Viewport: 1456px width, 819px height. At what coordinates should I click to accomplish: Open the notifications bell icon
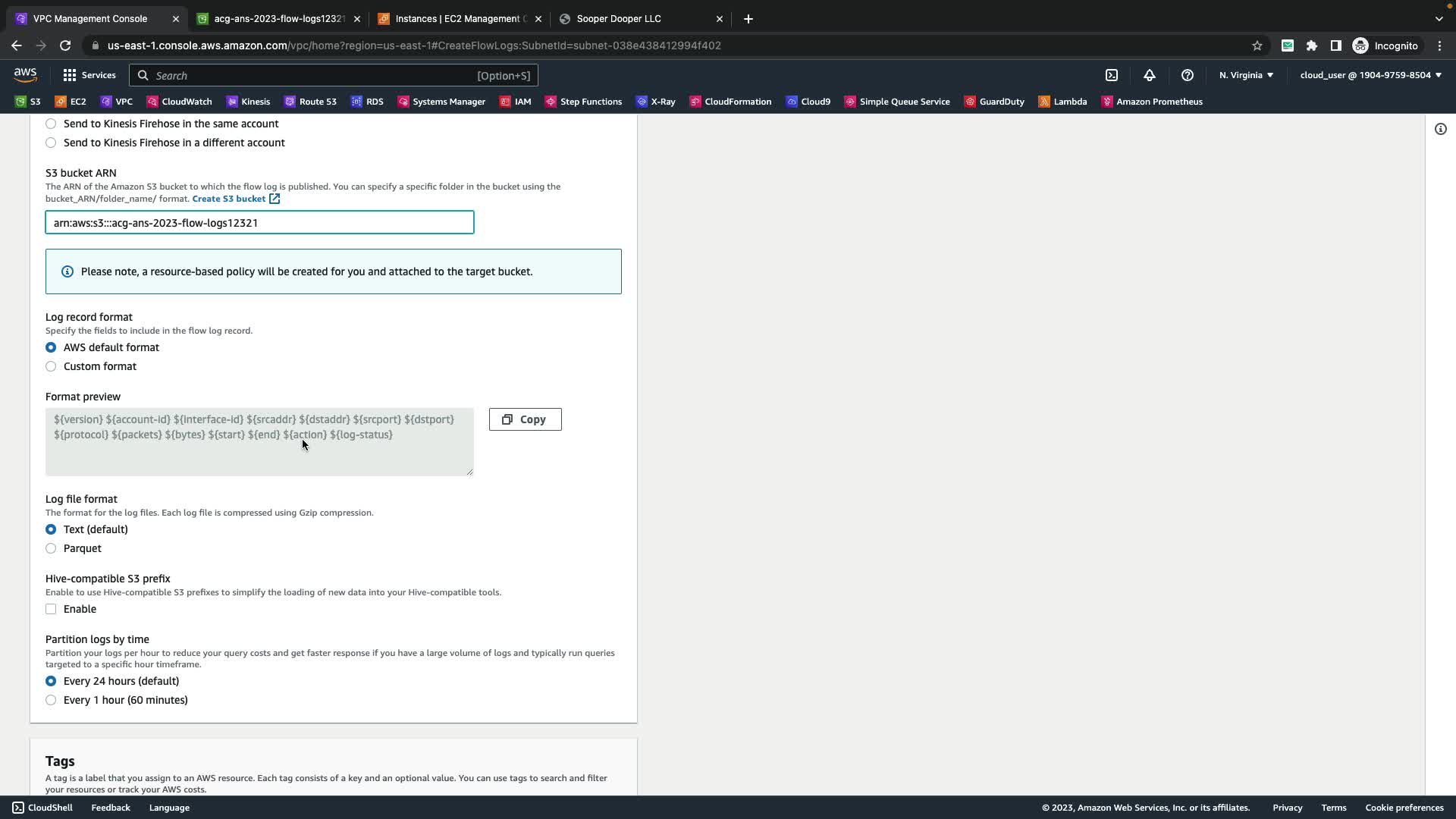click(x=1150, y=75)
